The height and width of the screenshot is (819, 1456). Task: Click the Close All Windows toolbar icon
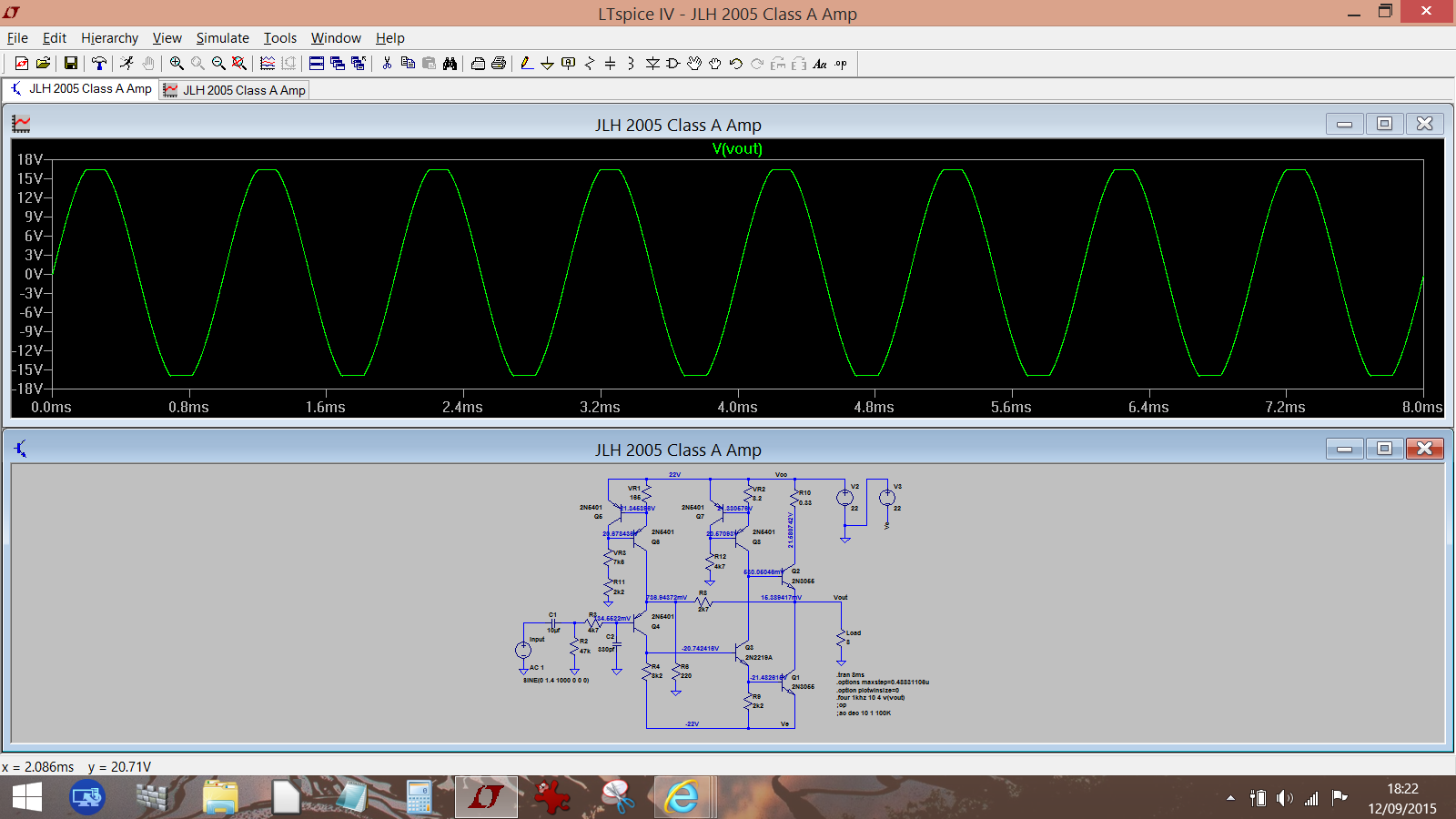[x=359, y=63]
